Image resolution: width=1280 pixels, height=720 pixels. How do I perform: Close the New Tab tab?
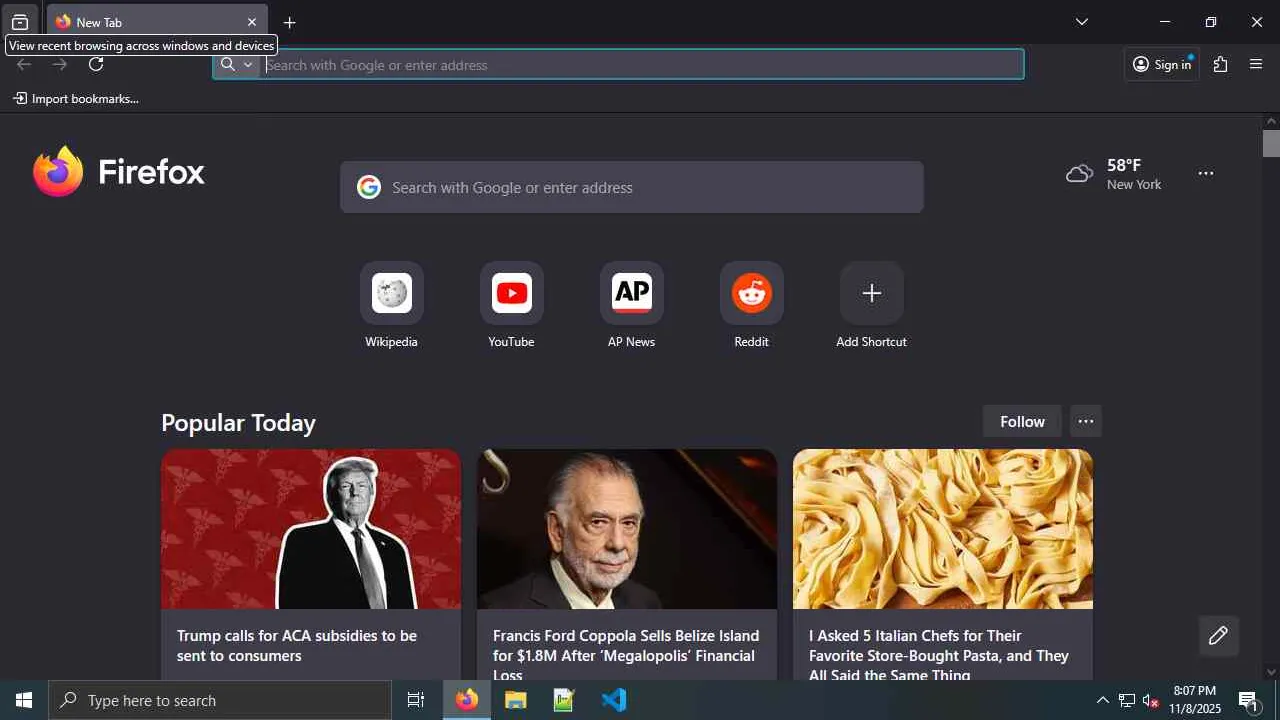252,22
